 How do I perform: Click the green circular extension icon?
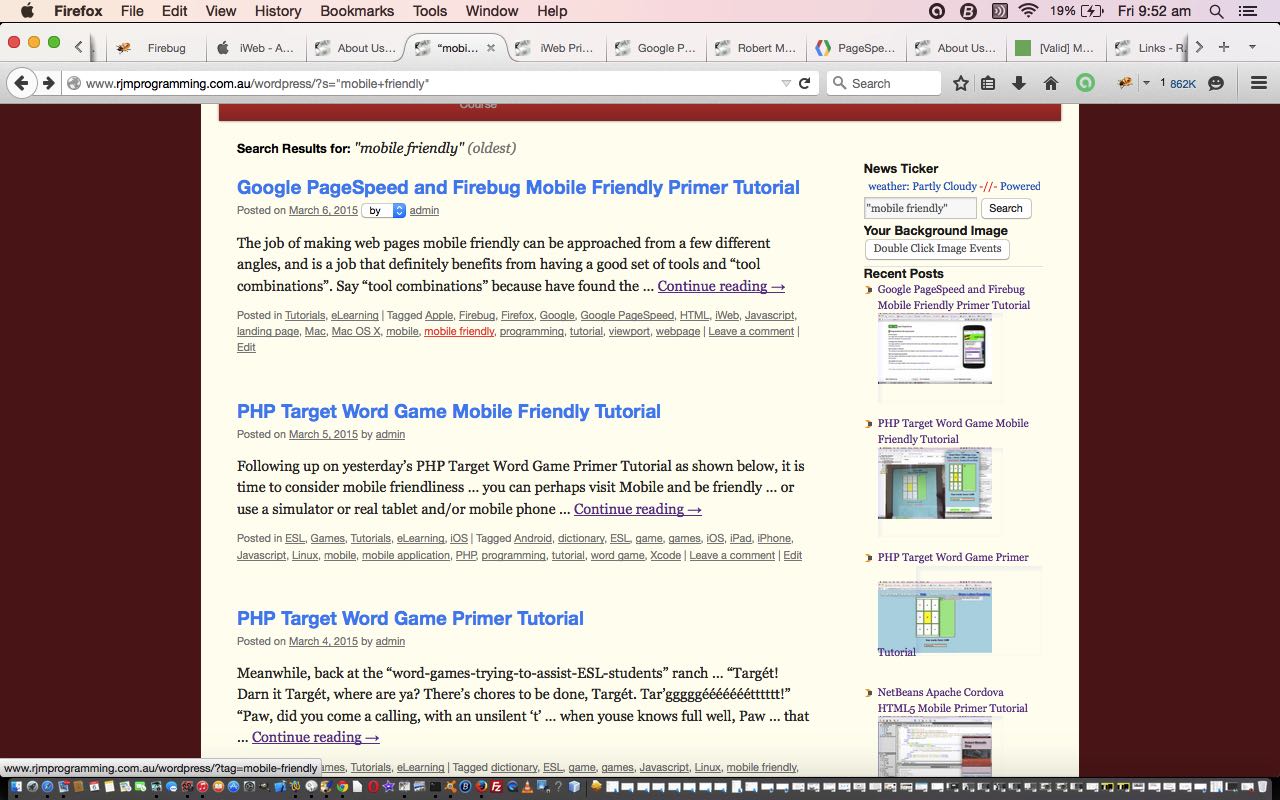(1085, 84)
